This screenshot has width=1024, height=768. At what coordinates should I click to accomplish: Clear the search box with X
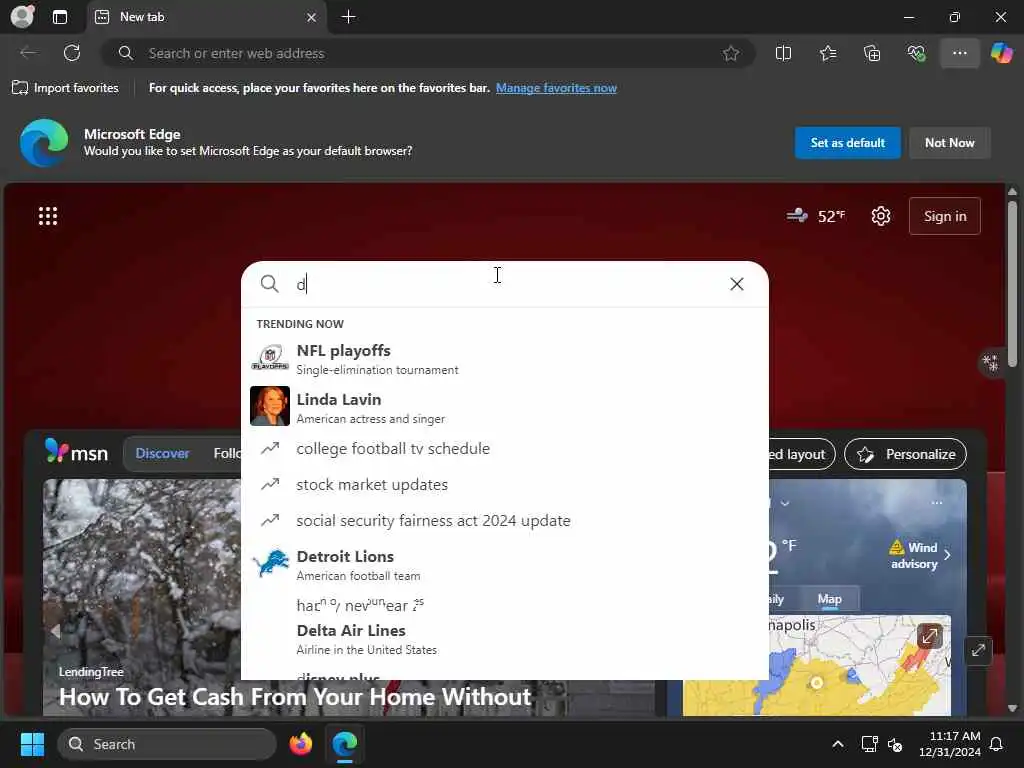737,284
